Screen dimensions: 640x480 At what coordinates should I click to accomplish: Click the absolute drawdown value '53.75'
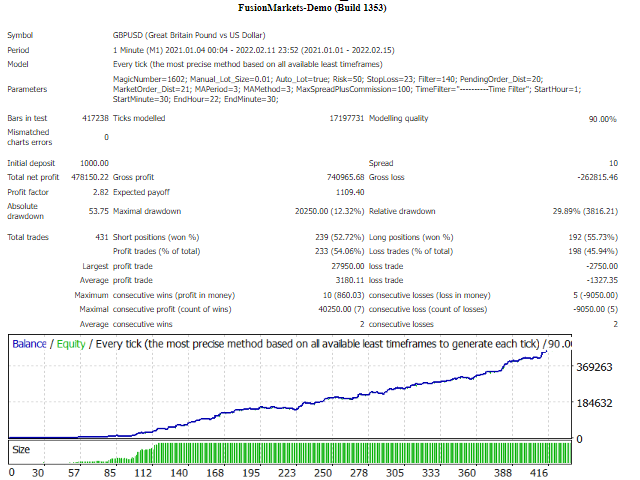(x=98, y=211)
